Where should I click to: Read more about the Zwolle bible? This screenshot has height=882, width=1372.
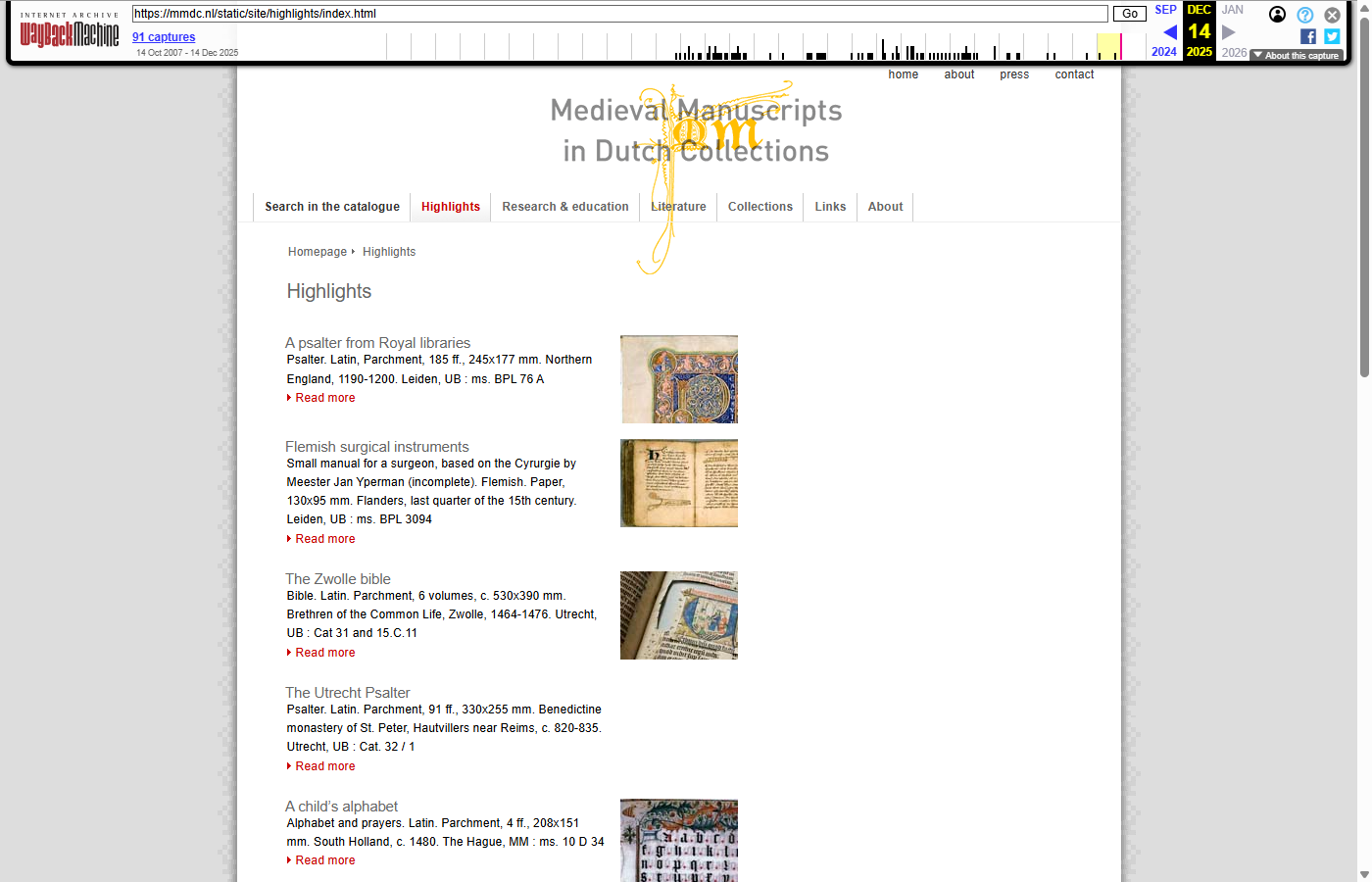pyautogui.click(x=325, y=653)
